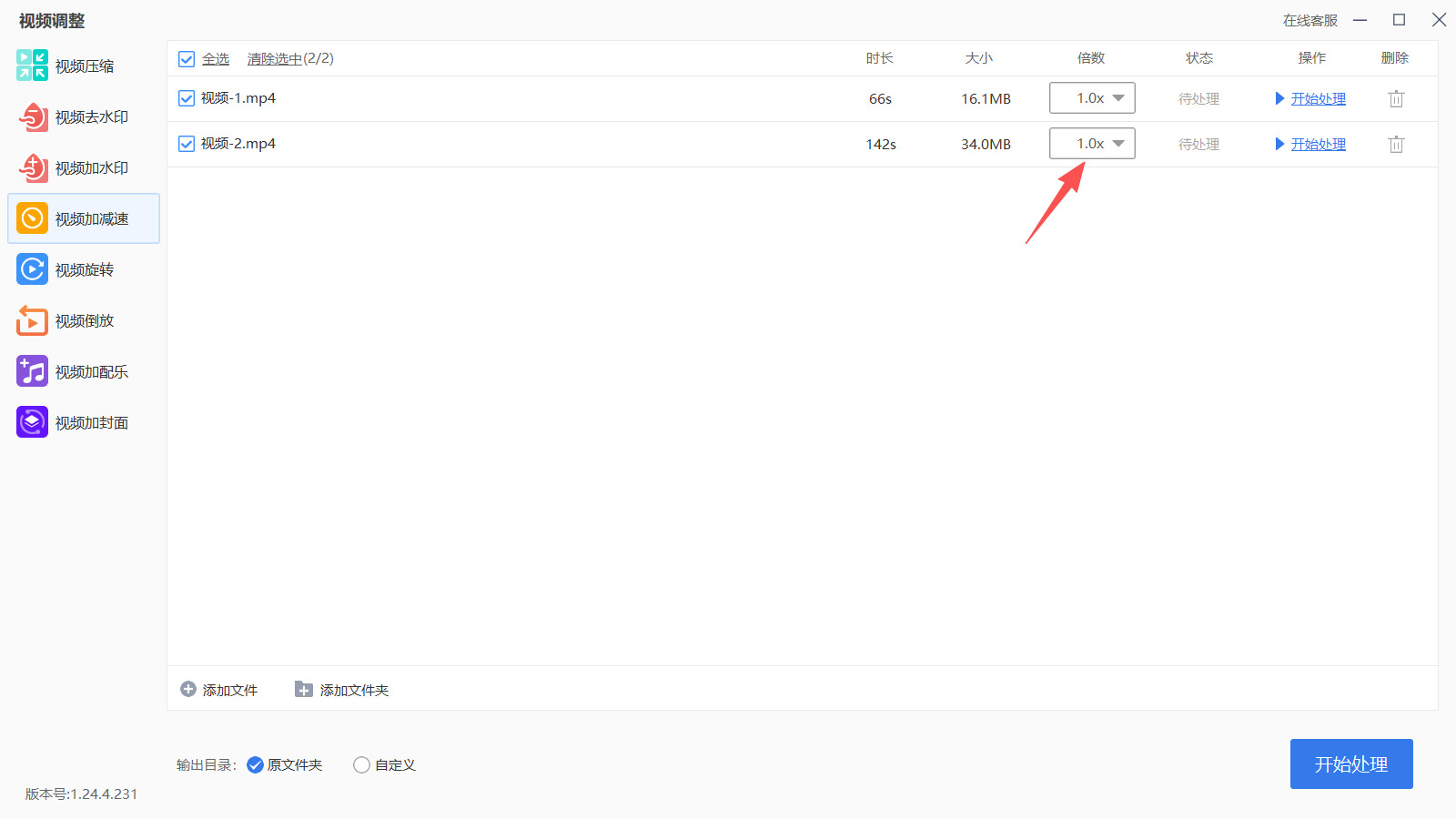Choose the 视频加水印 sidebar icon
Viewport: 1456px width, 819px height.
[32, 167]
